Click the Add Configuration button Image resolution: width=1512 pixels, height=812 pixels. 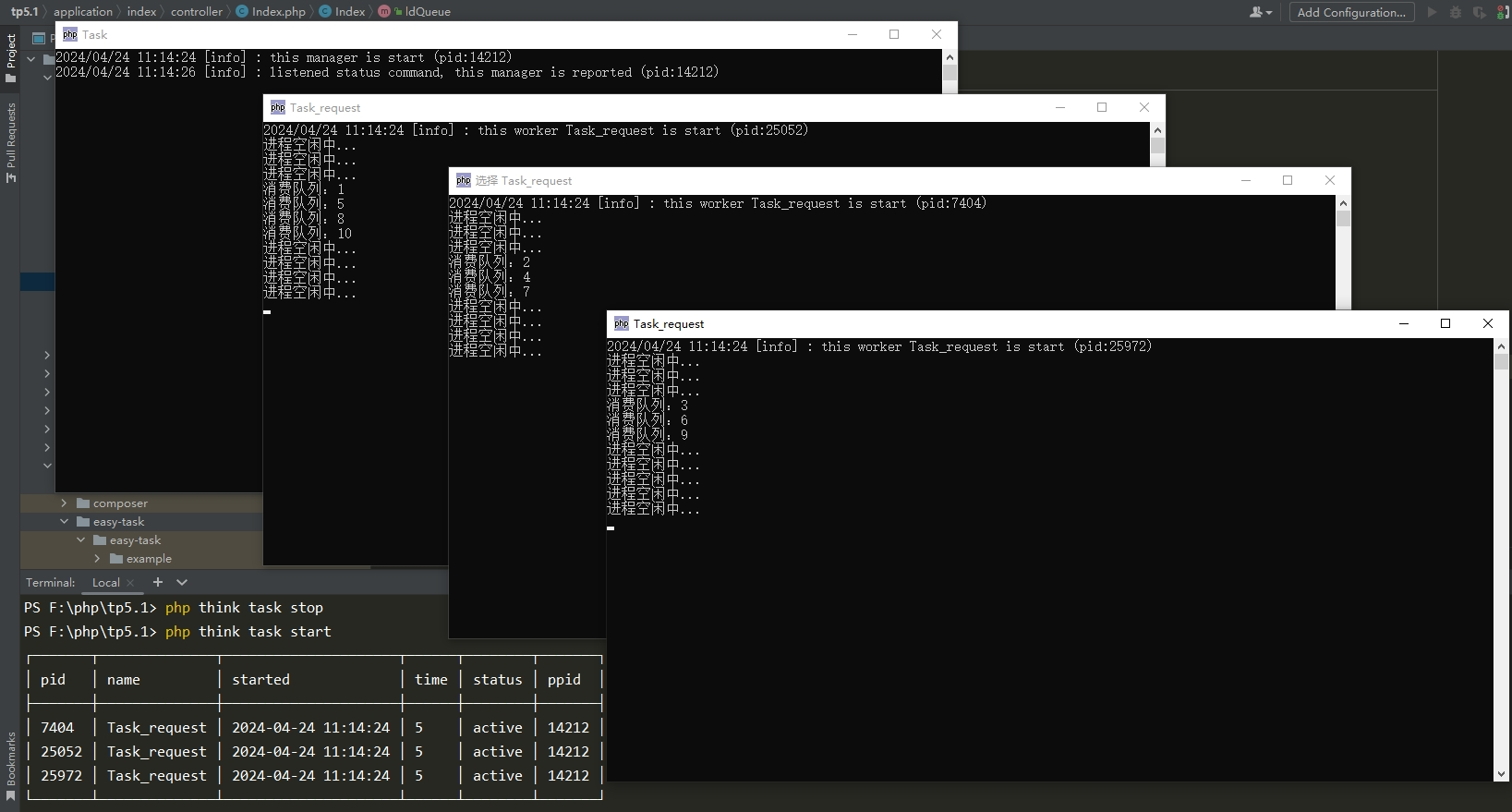(x=1351, y=12)
